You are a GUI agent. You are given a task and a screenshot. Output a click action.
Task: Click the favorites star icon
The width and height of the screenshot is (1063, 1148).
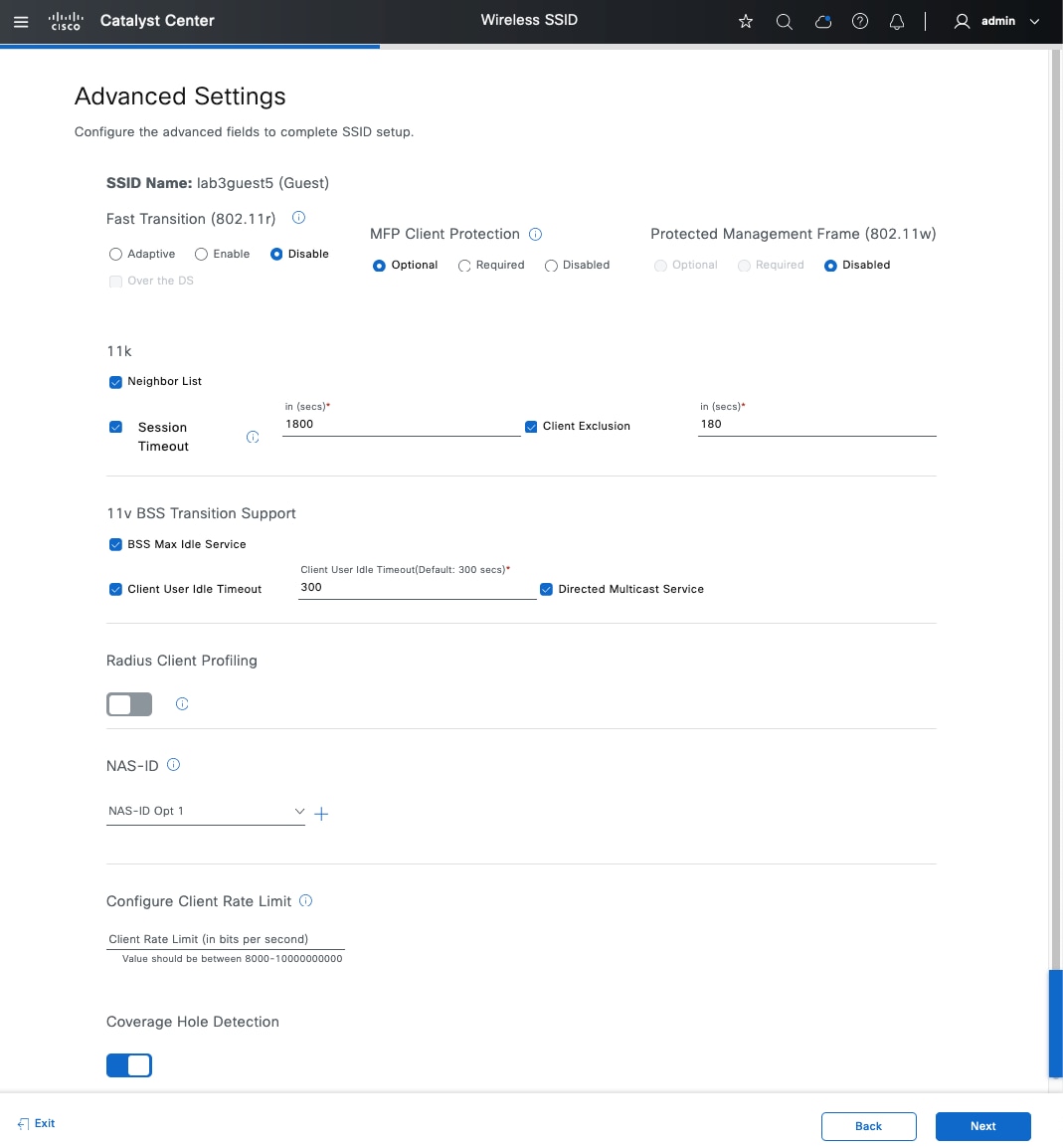pos(746,21)
